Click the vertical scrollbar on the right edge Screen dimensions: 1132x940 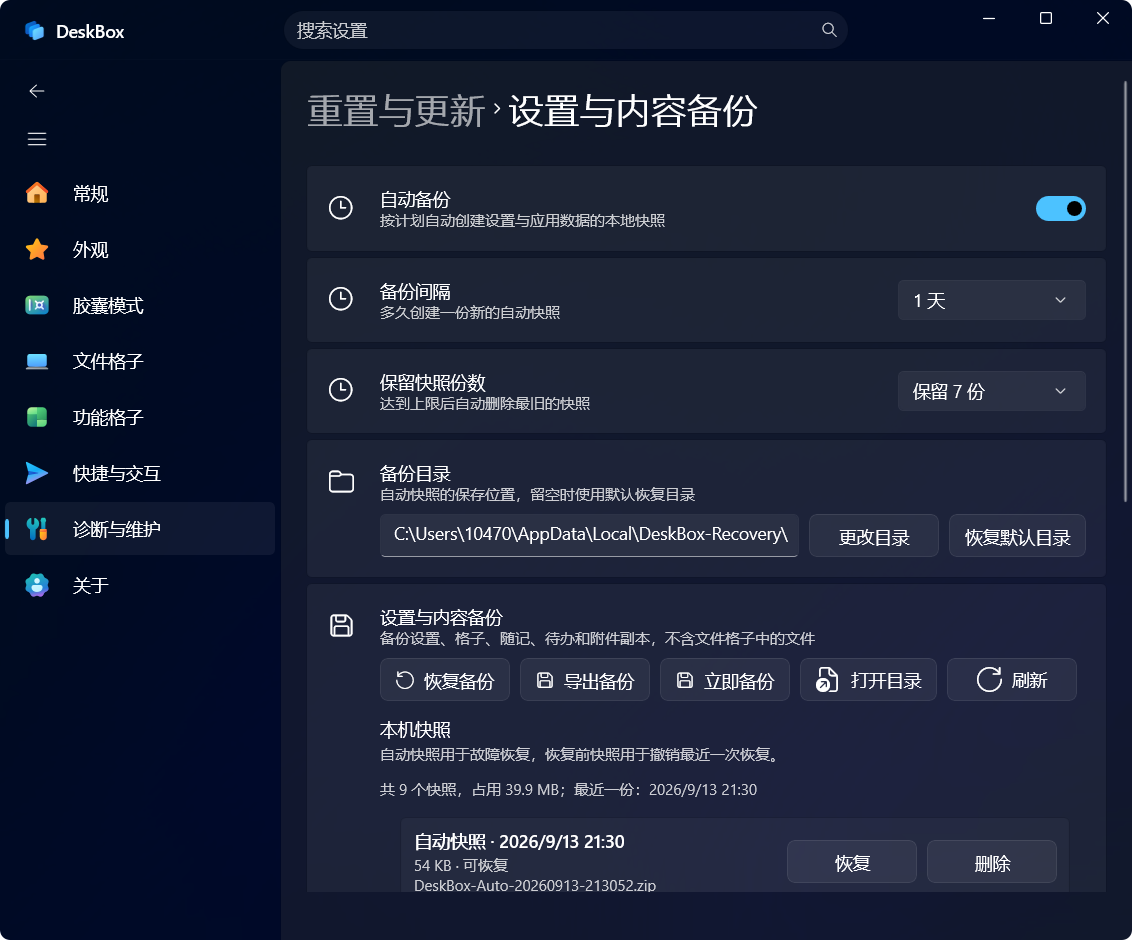tap(1125, 292)
